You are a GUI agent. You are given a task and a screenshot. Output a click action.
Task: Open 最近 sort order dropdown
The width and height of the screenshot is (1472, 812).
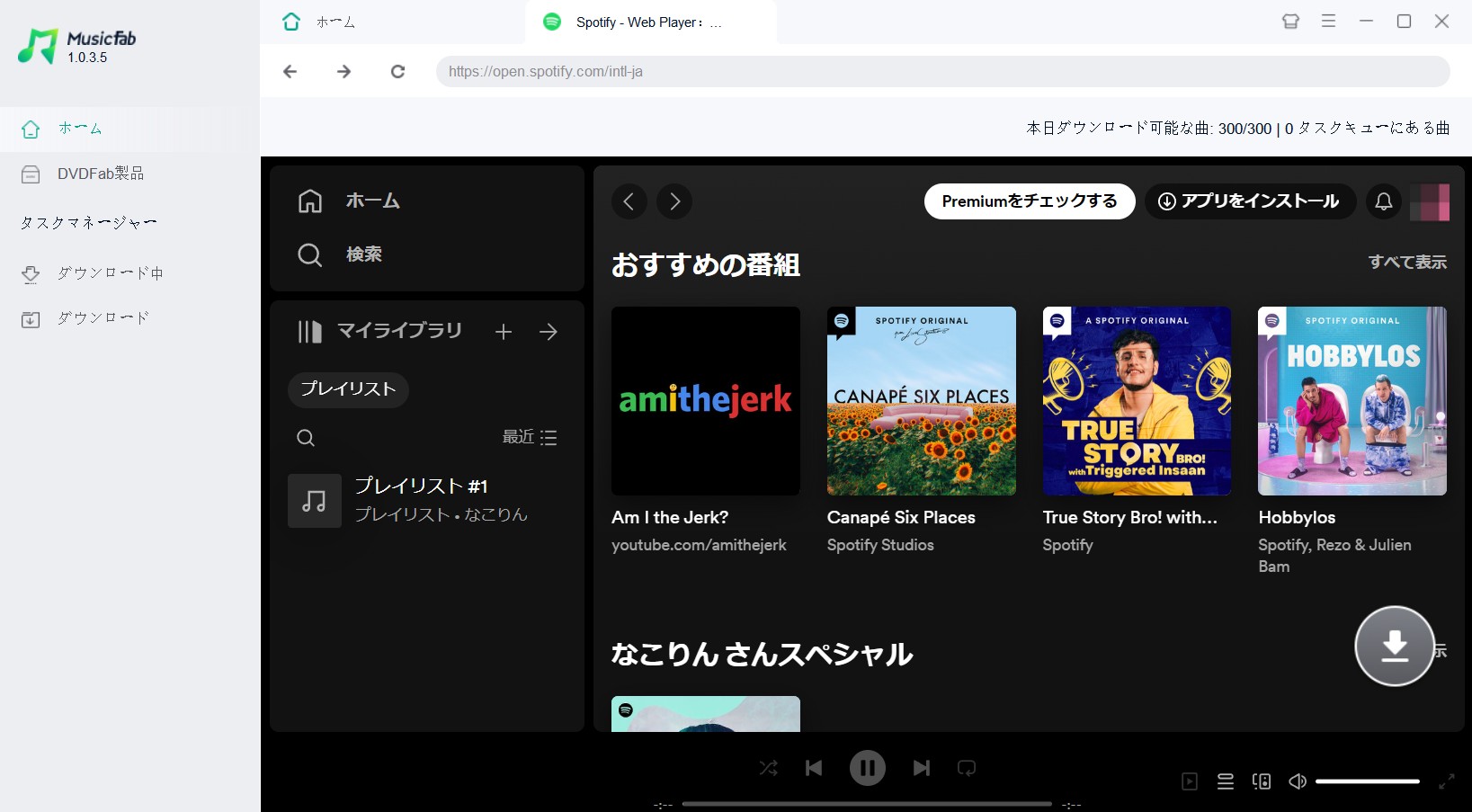[x=529, y=437]
